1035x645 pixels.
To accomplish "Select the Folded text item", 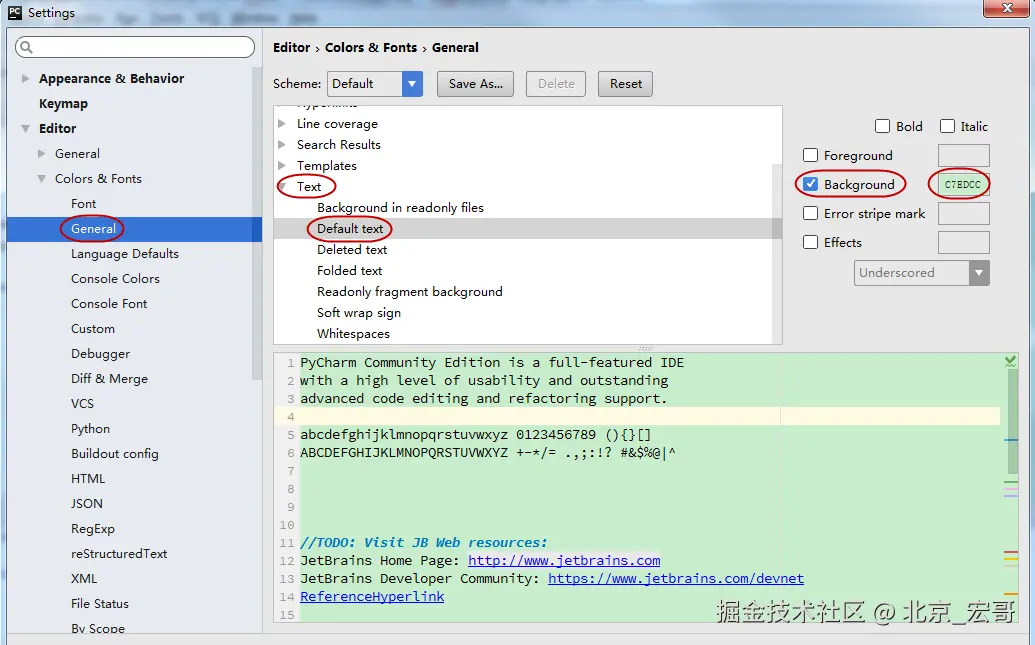I will 349,271.
